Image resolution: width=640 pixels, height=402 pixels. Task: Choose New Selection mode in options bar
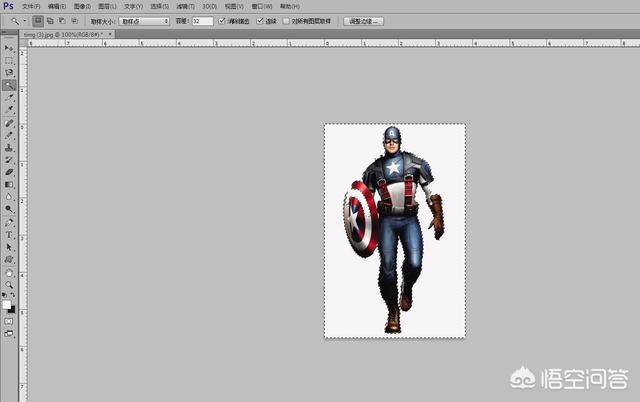(38, 21)
